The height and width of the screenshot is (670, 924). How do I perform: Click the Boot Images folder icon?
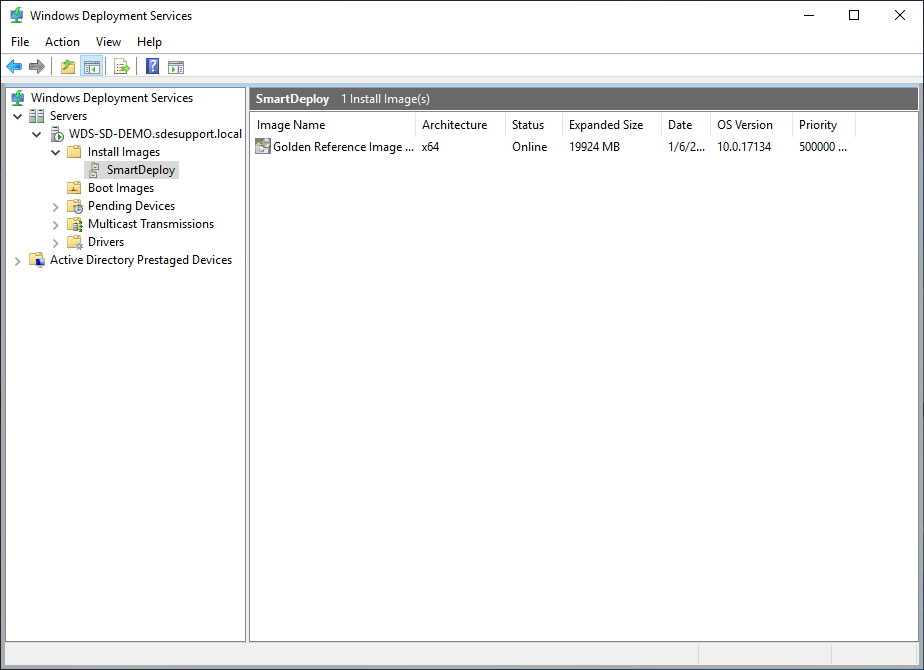click(x=74, y=188)
